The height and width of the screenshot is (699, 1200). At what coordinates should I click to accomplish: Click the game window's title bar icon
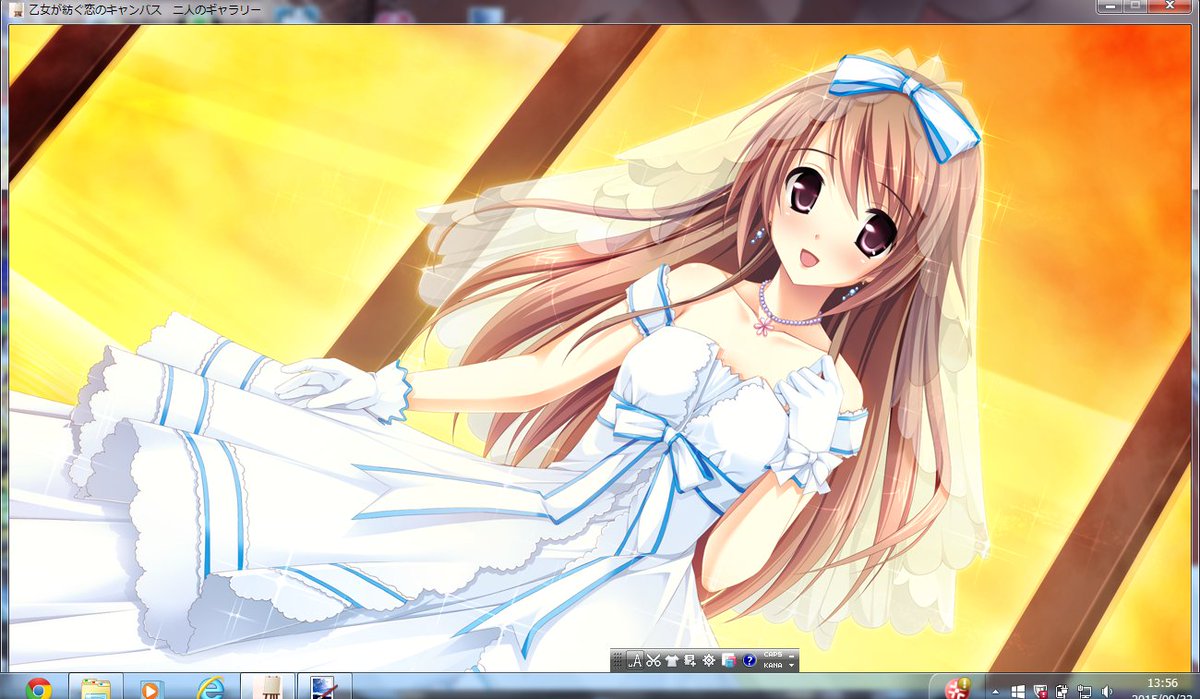click(x=16, y=12)
